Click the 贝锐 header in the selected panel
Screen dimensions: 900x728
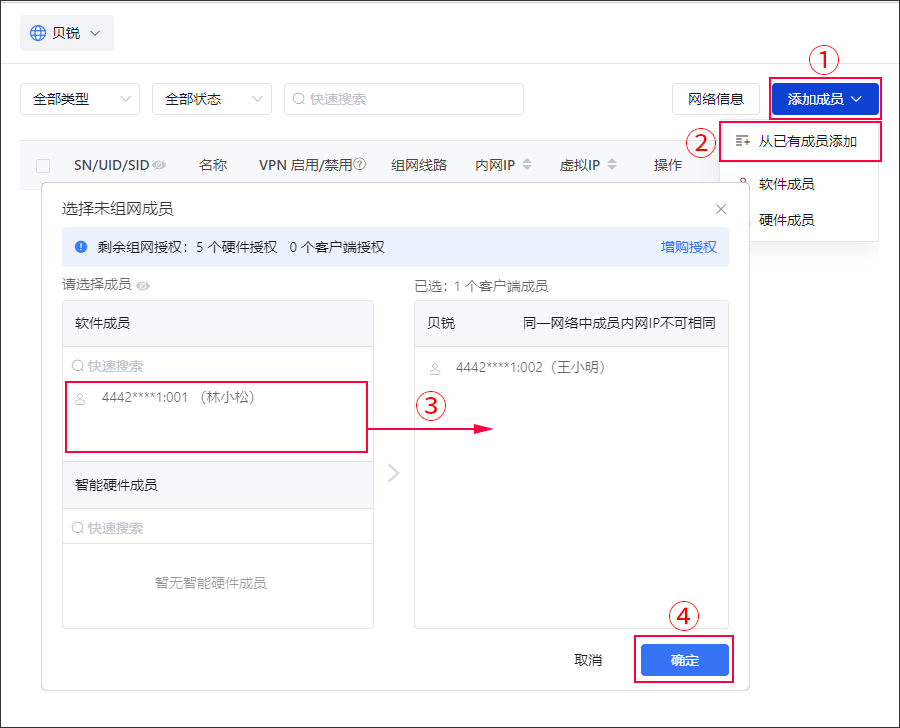click(x=441, y=323)
